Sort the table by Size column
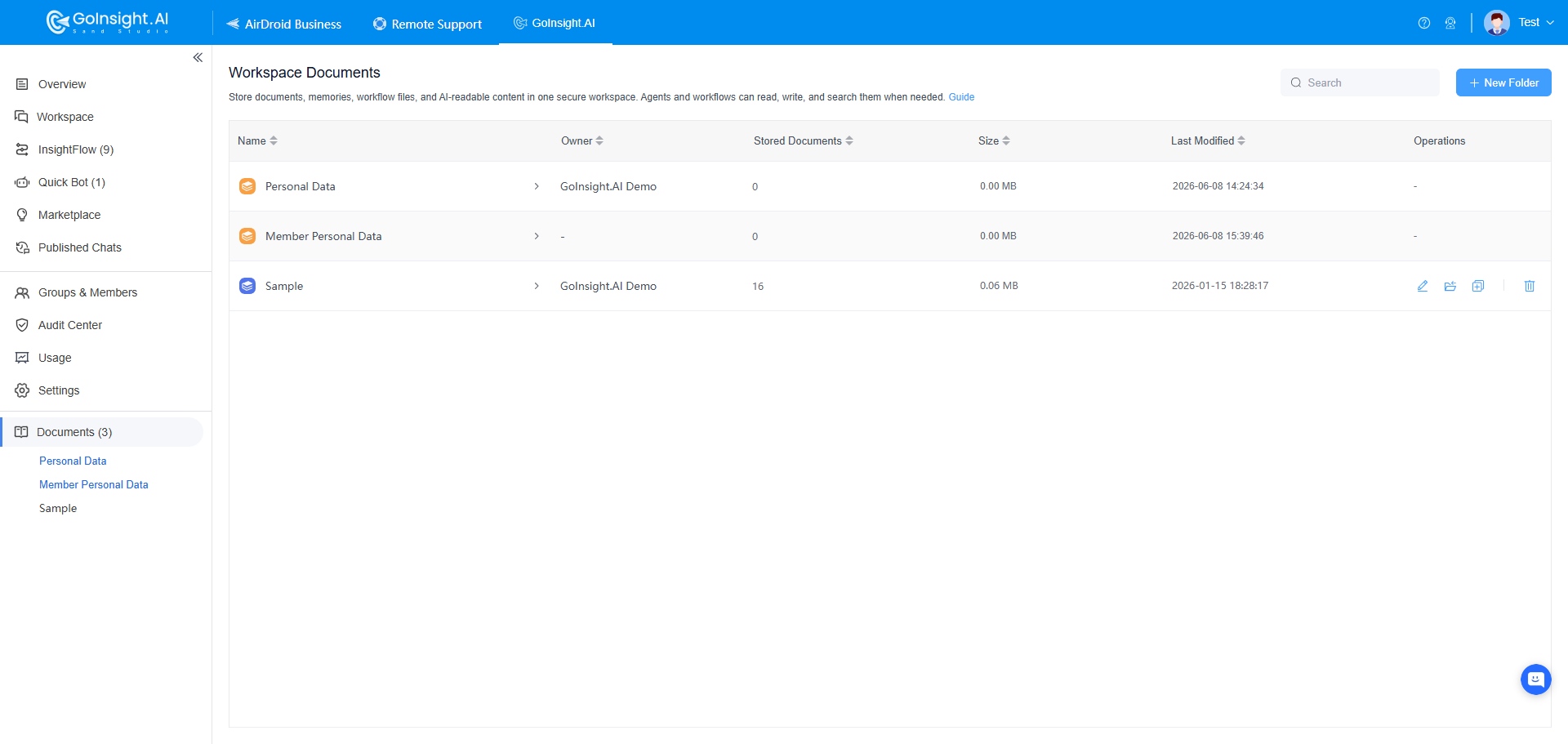Viewport: 1568px width, 744px height. [1006, 140]
